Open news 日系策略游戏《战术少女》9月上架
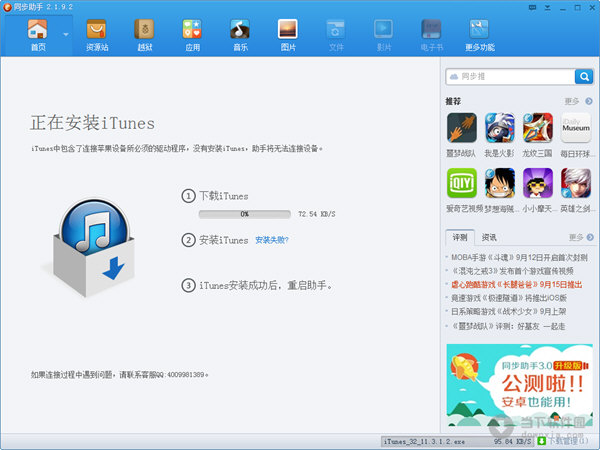Viewport: 600px width, 450px height. point(509,311)
